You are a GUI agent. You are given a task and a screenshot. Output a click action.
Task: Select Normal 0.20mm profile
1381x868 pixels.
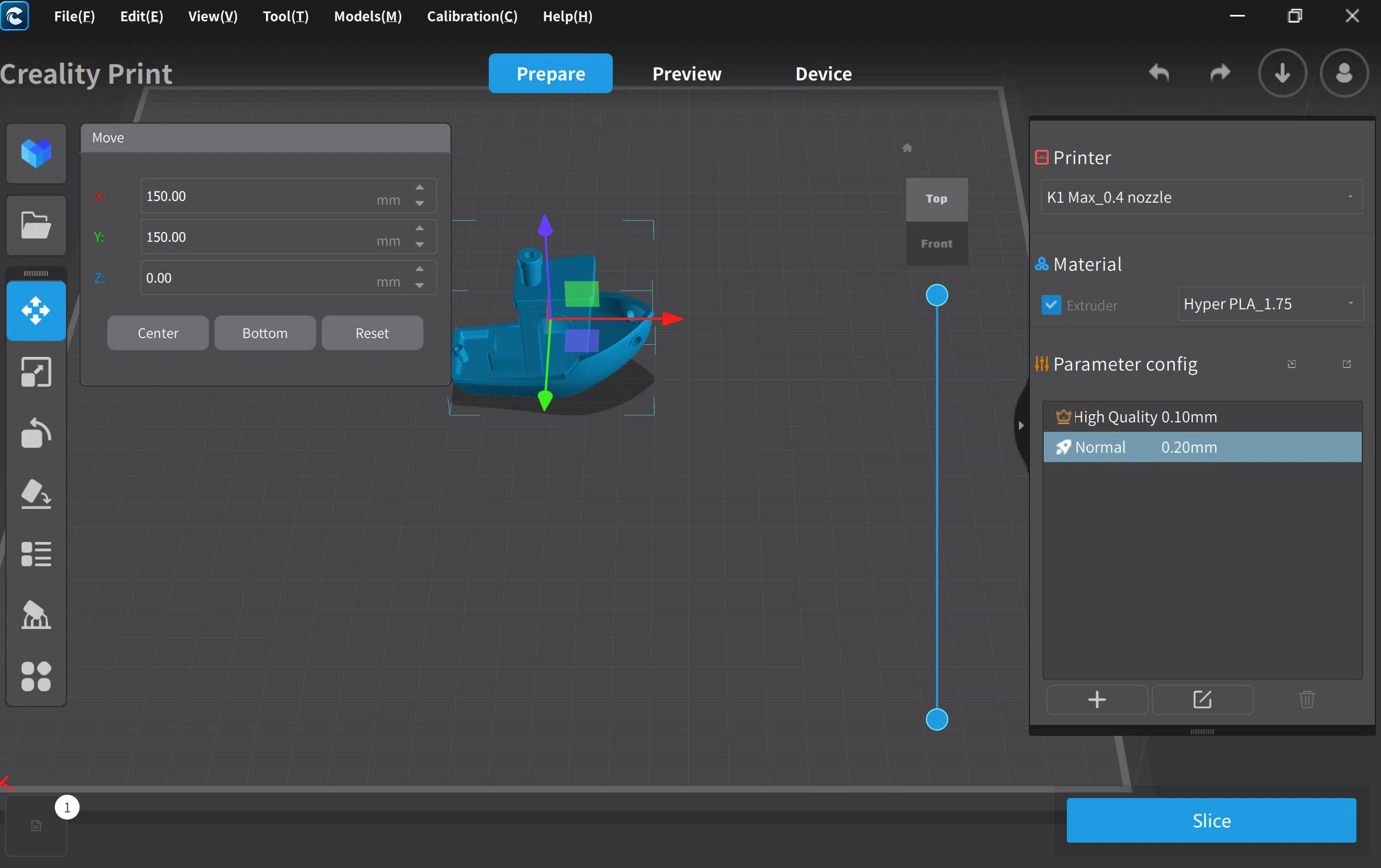click(1201, 447)
